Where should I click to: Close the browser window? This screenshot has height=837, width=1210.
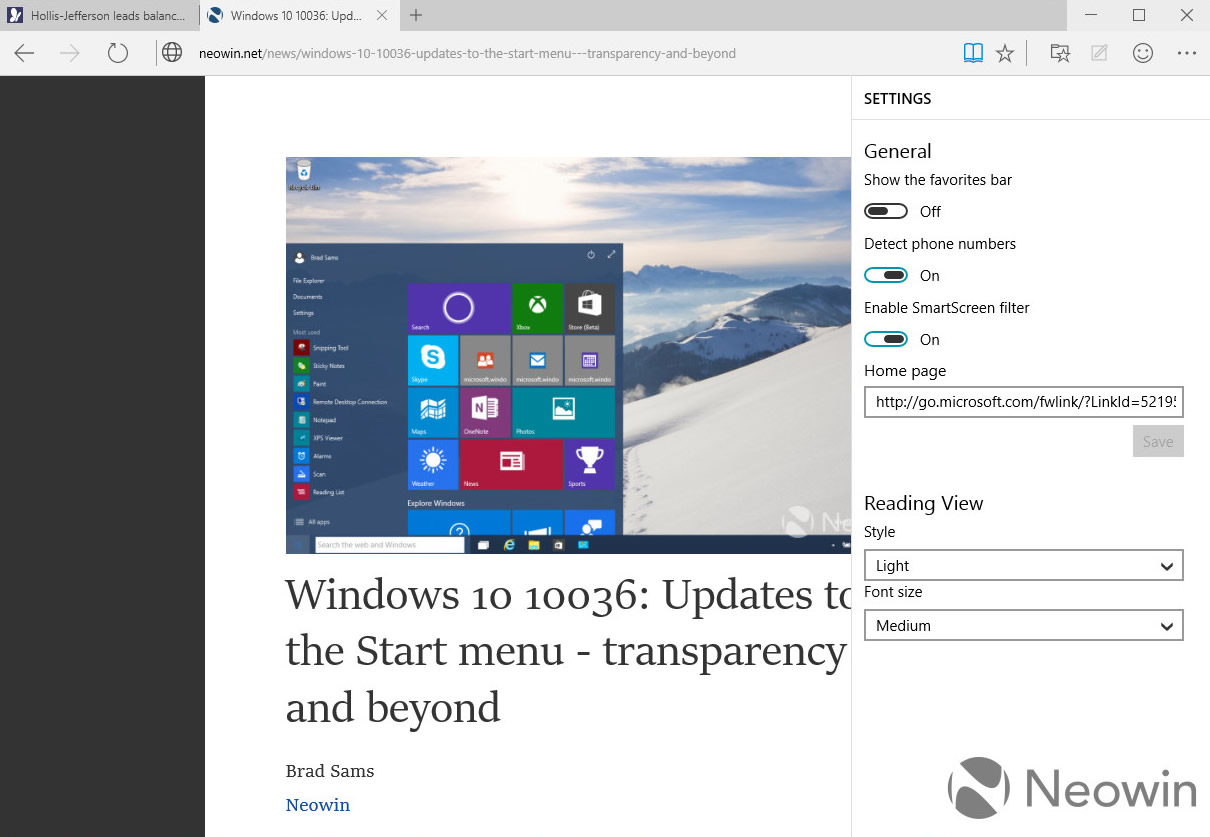(1186, 15)
